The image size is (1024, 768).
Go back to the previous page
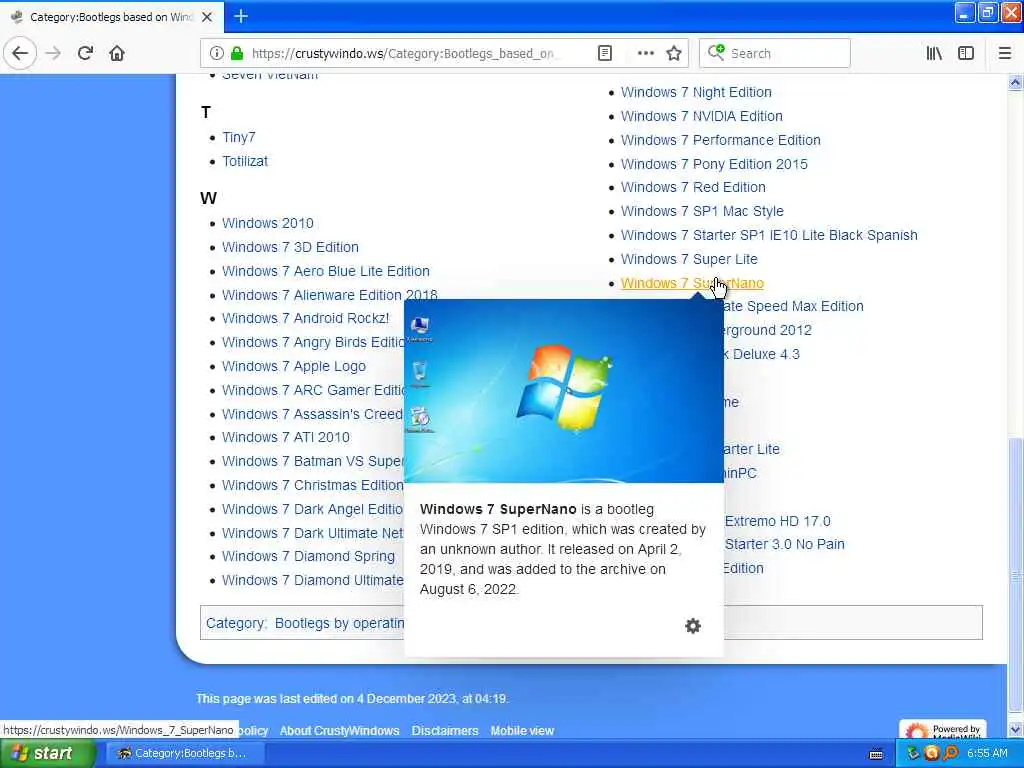pos(20,53)
